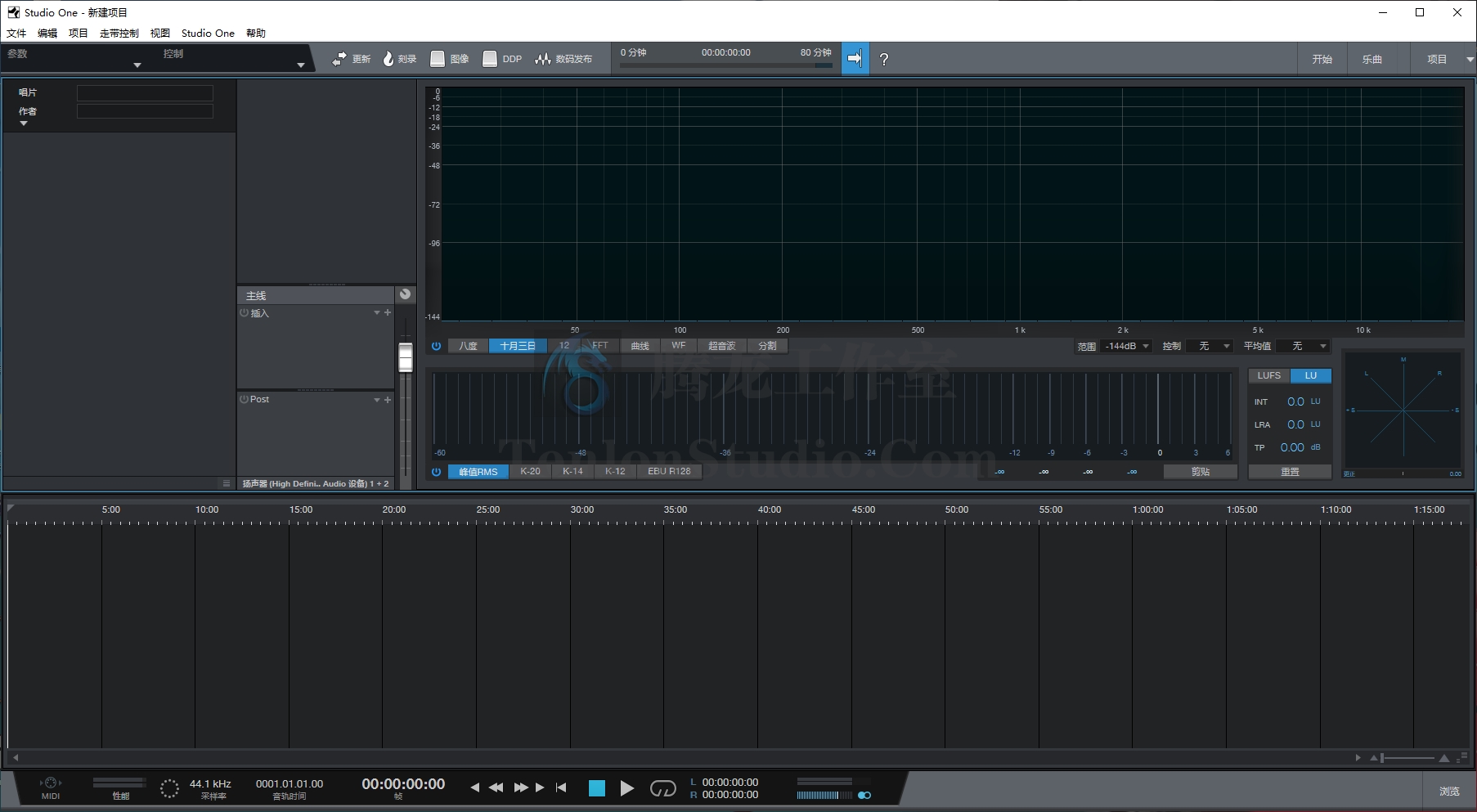This screenshot has height=812, width=1477.
Task: Click the next track single-right arrow
Action: click(x=540, y=787)
